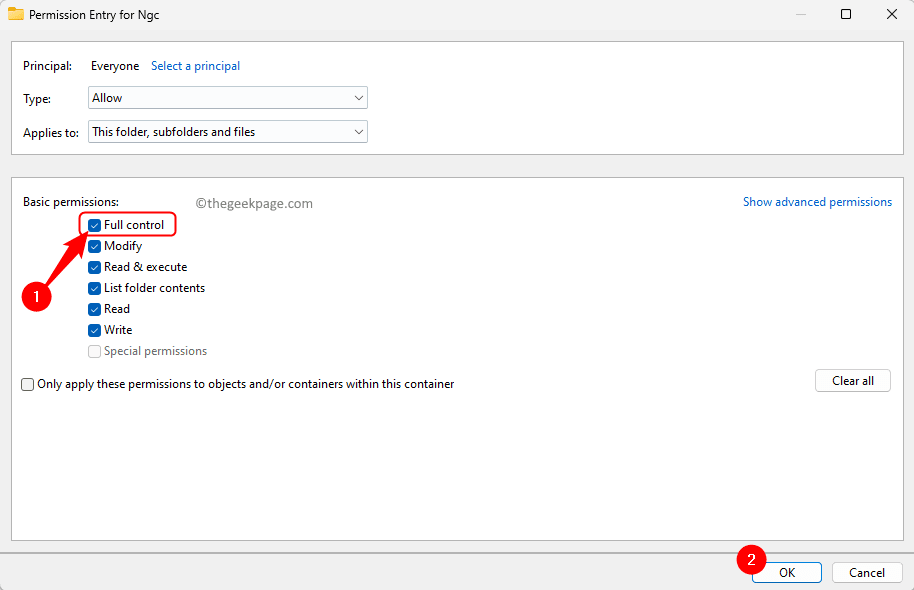
Task: Open the Type dropdown showing Allow
Action: (227, 97)
